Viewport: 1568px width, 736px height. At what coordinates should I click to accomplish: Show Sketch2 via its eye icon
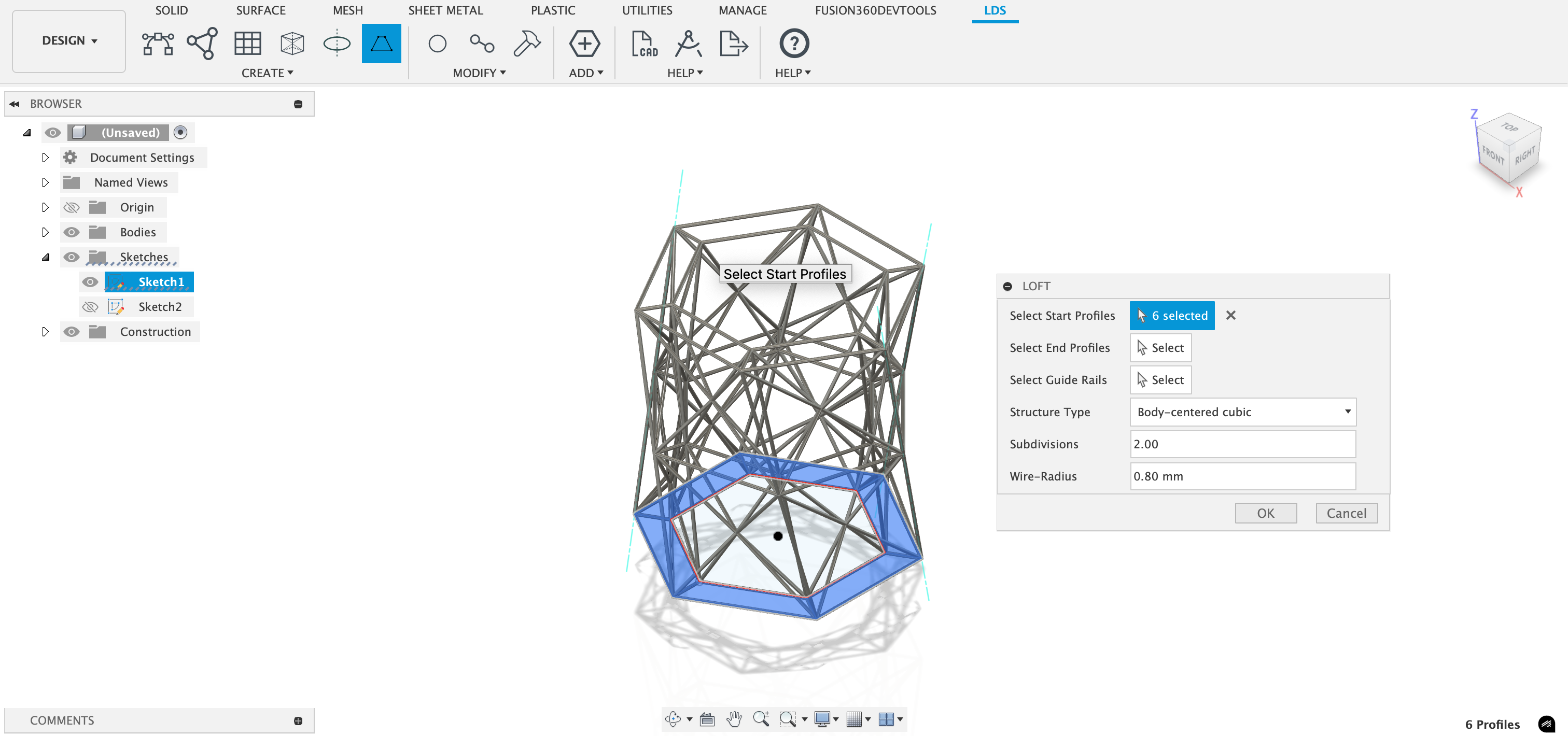coord(90,306)
